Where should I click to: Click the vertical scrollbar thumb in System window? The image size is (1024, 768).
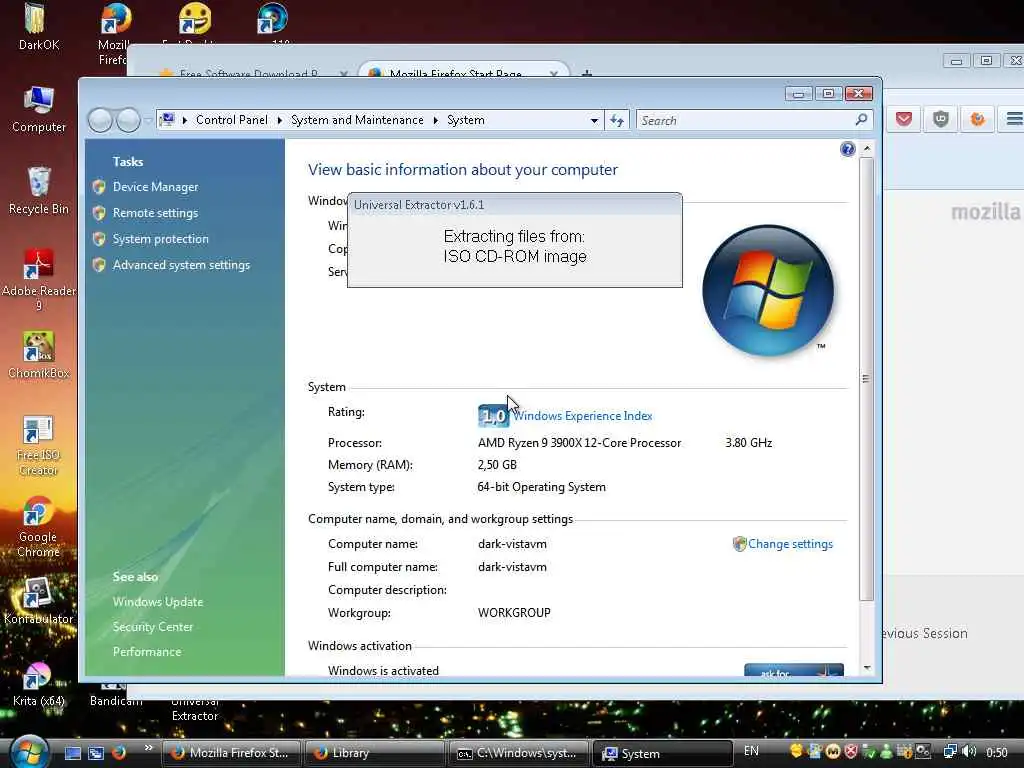[867, 379]
